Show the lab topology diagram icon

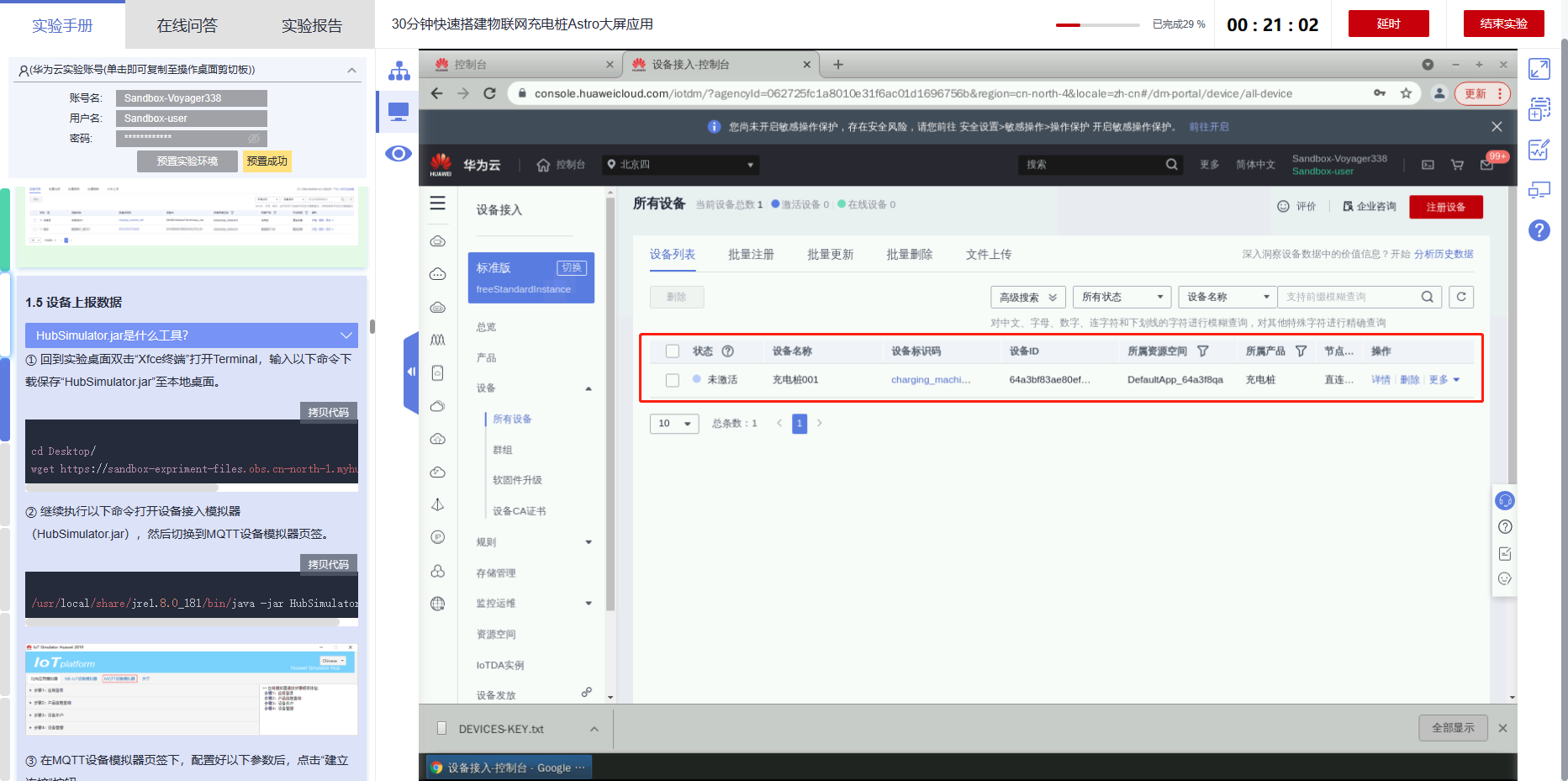[x=399, y=71]
